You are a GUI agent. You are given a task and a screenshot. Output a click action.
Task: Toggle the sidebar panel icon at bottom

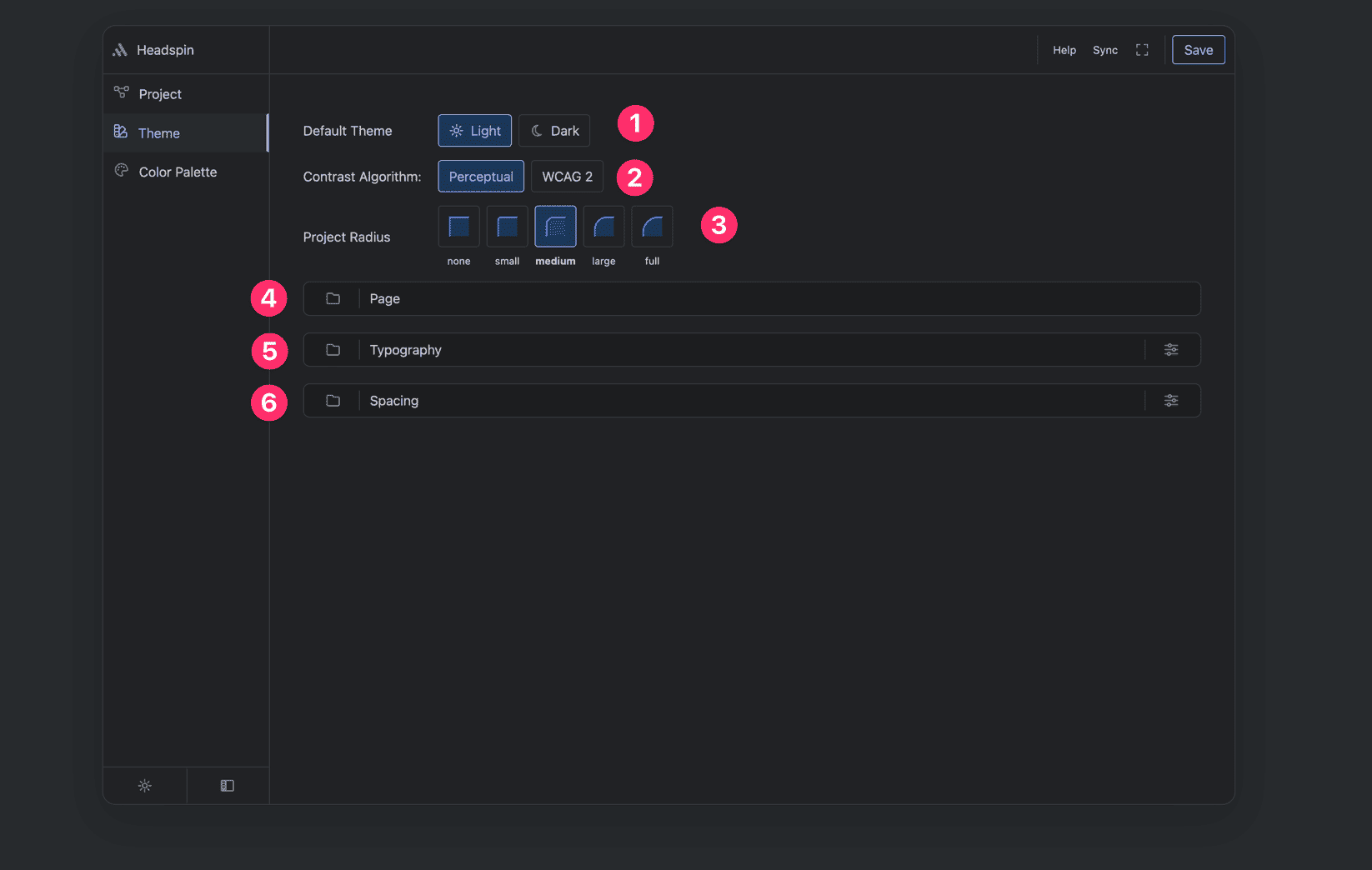tap(227, 785)
